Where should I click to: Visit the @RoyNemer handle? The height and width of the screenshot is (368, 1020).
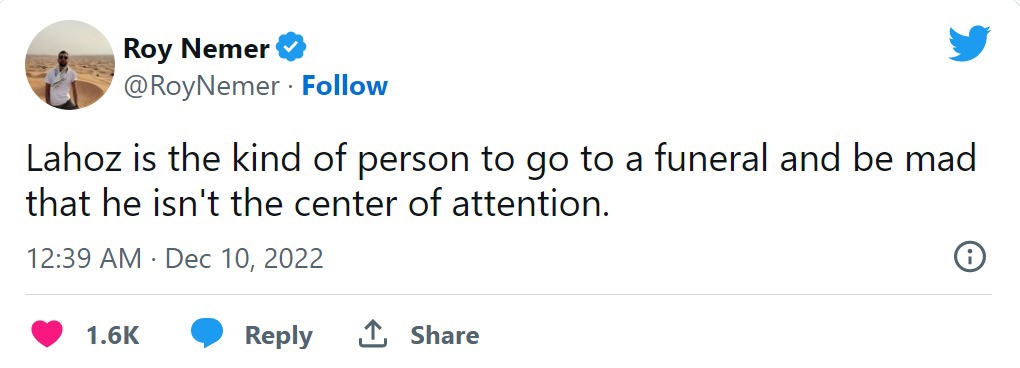pos(202,86)
